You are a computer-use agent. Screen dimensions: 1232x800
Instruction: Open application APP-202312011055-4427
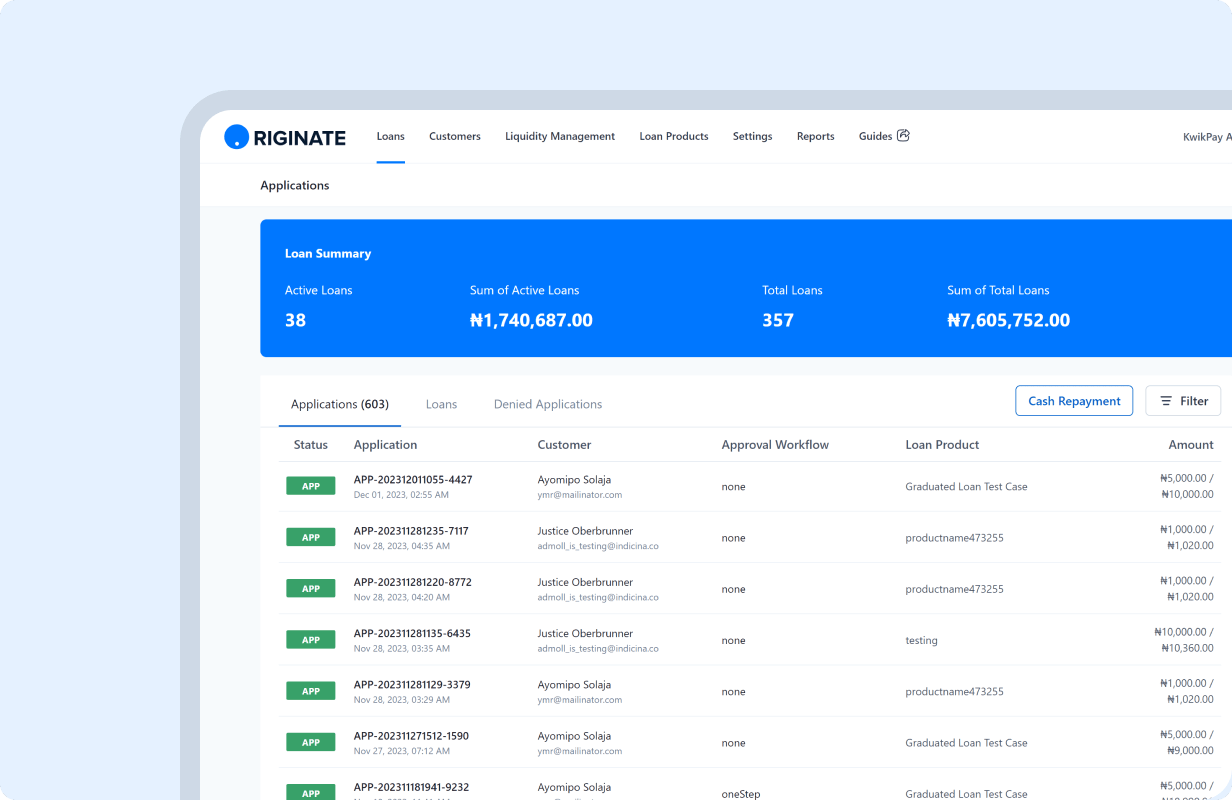413,480
